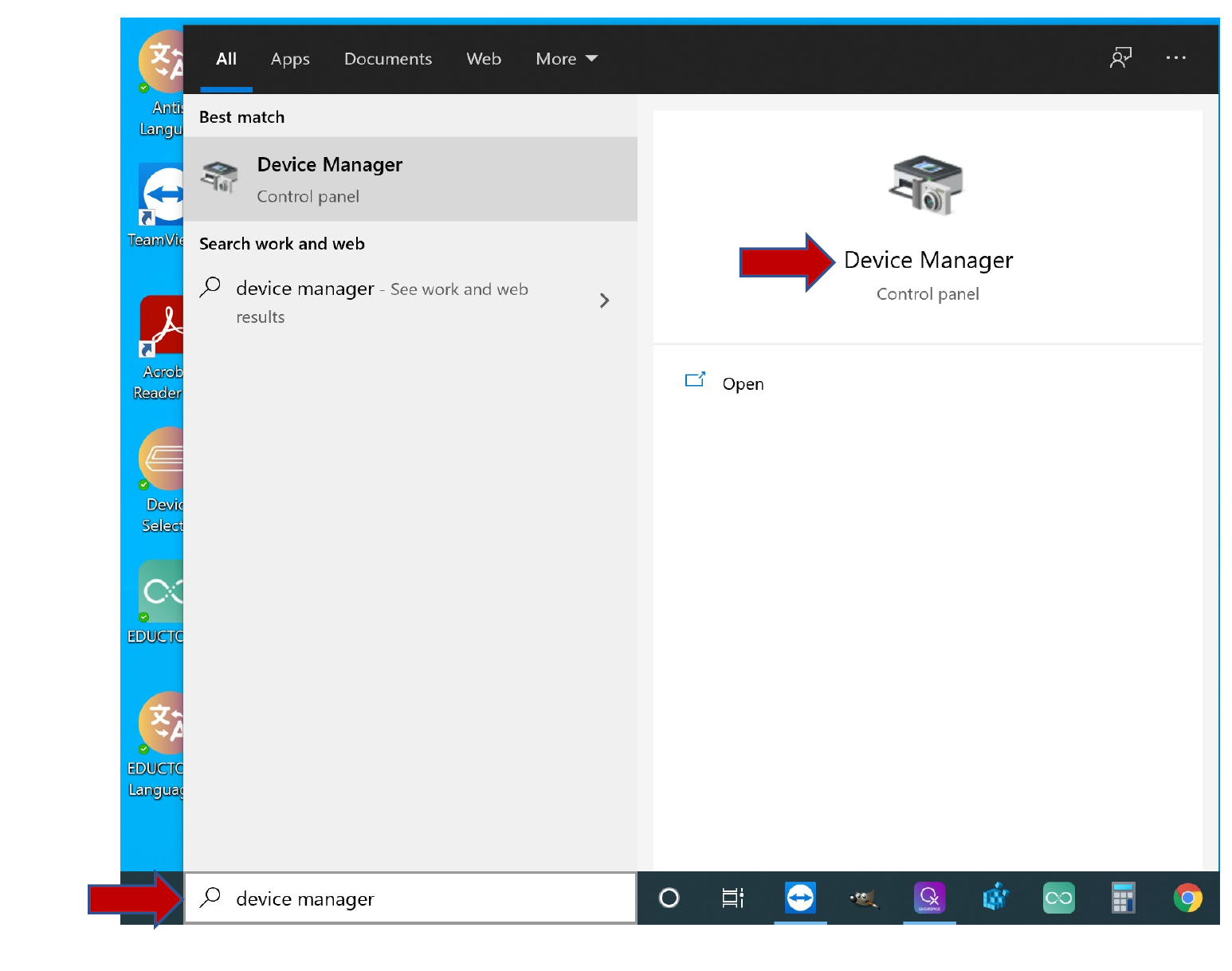1232x971 pixels.
Task: Launch Calculator from the taskbar
Action: (x=1123, y=898)
